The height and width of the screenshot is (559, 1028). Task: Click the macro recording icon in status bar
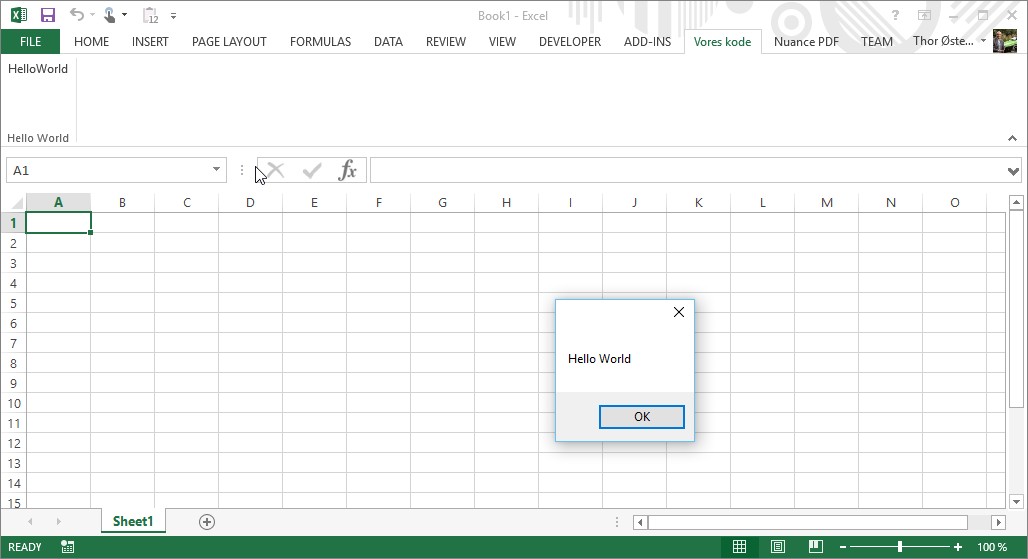pyautogui.click(x=67, y=547)
